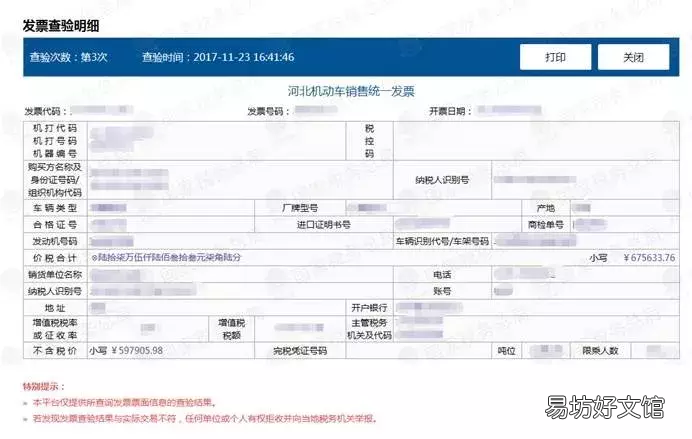Image resolution: width=692 pixels, height=439 pixels.
Task: Click the 税控码 label cell
Action: pos(369,141)
